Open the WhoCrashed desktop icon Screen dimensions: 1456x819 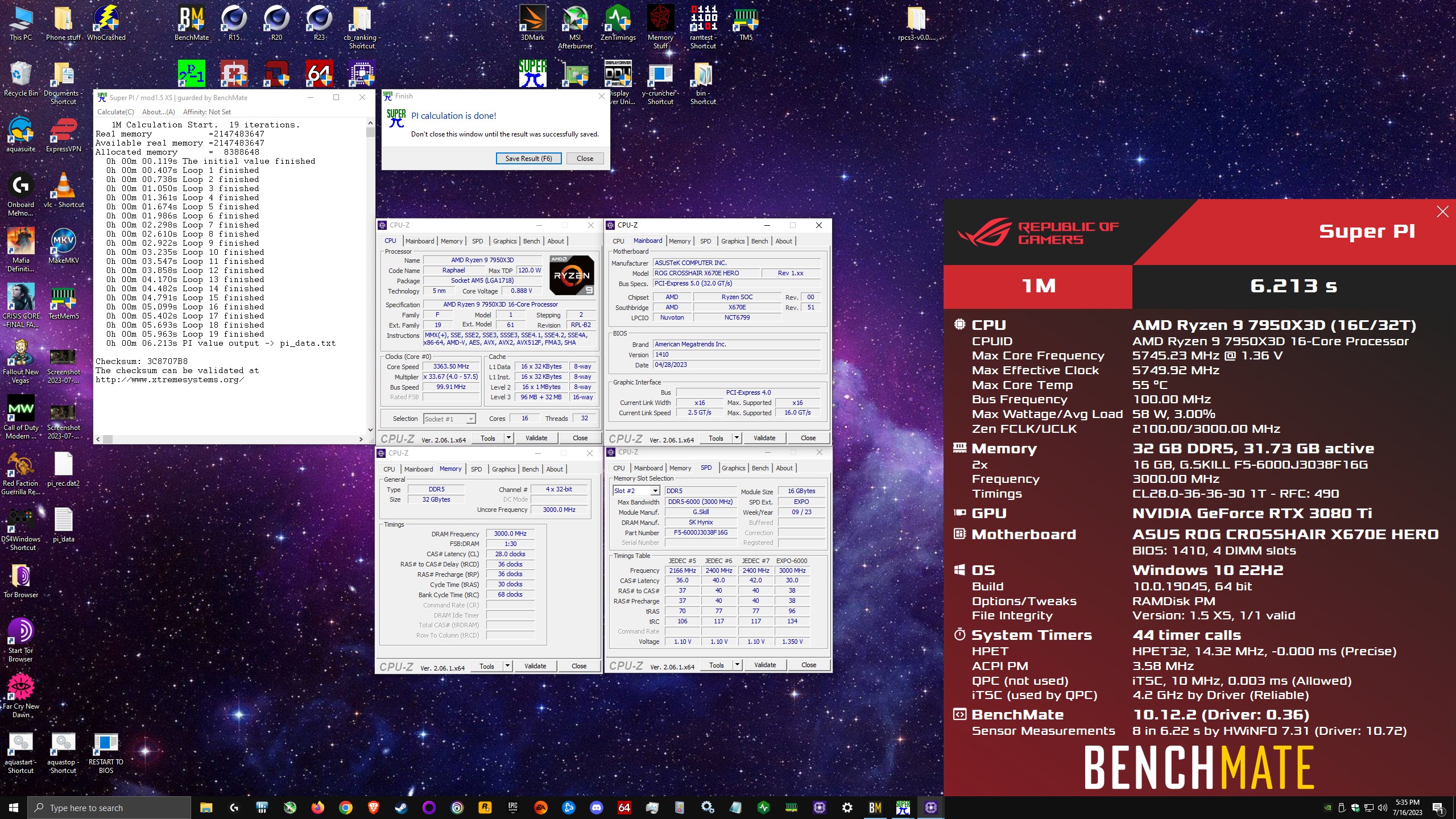[x=106, y=23]
